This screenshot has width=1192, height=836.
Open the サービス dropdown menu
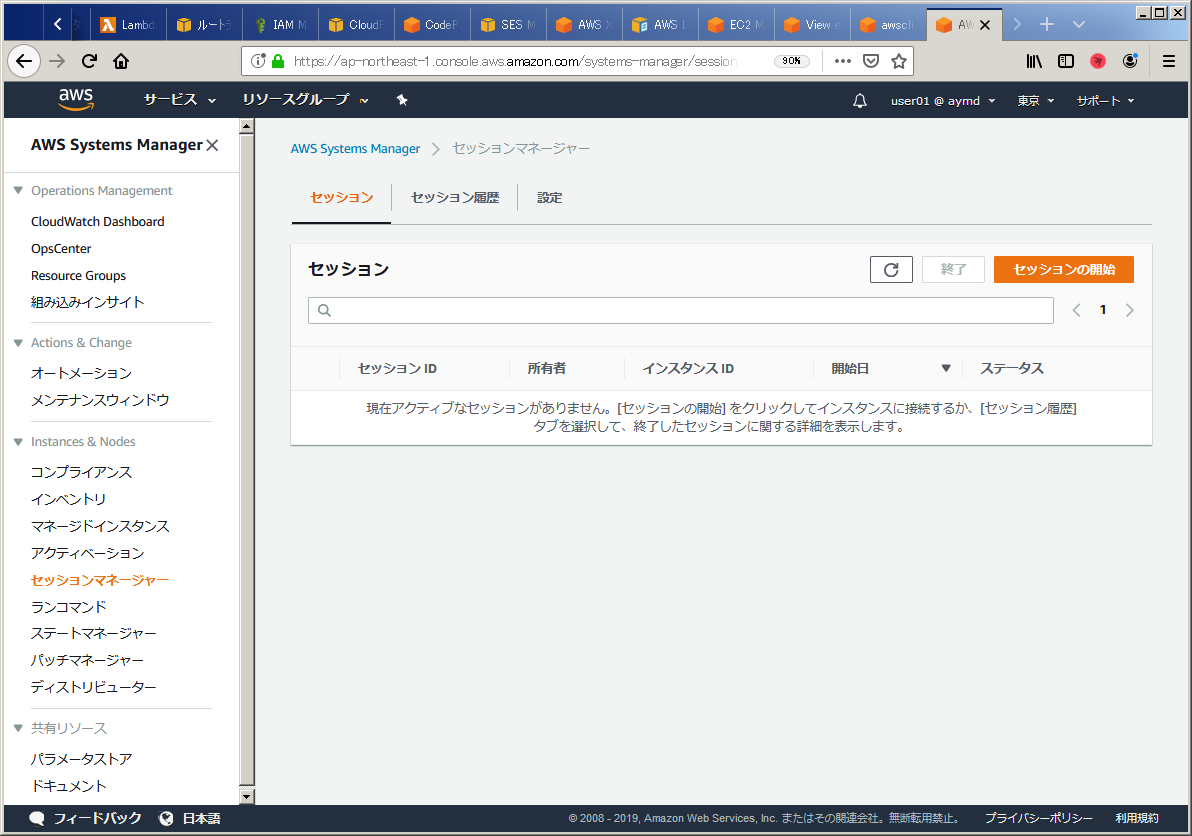point(179,100)
